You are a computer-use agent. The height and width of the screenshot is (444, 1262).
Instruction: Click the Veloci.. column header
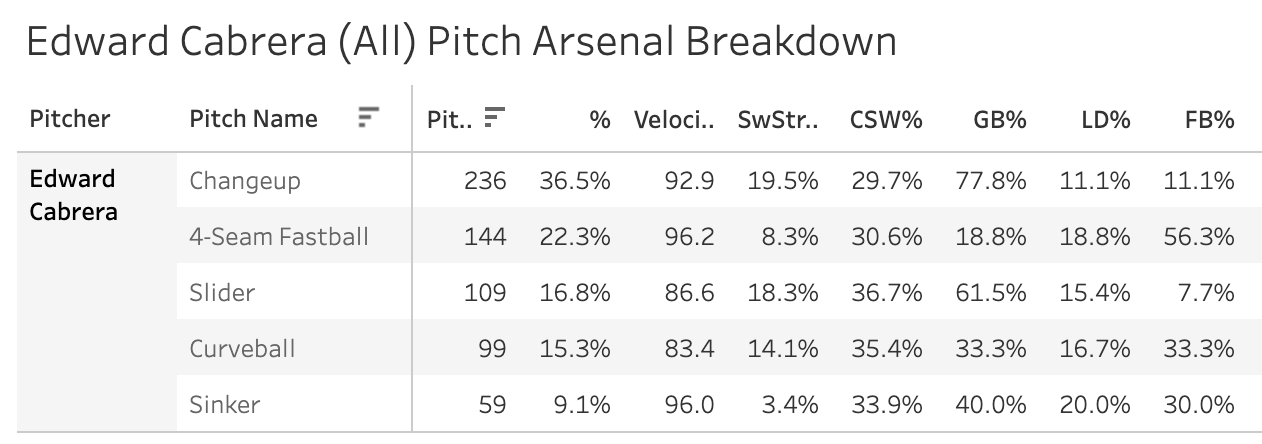(x=674, y=120)
